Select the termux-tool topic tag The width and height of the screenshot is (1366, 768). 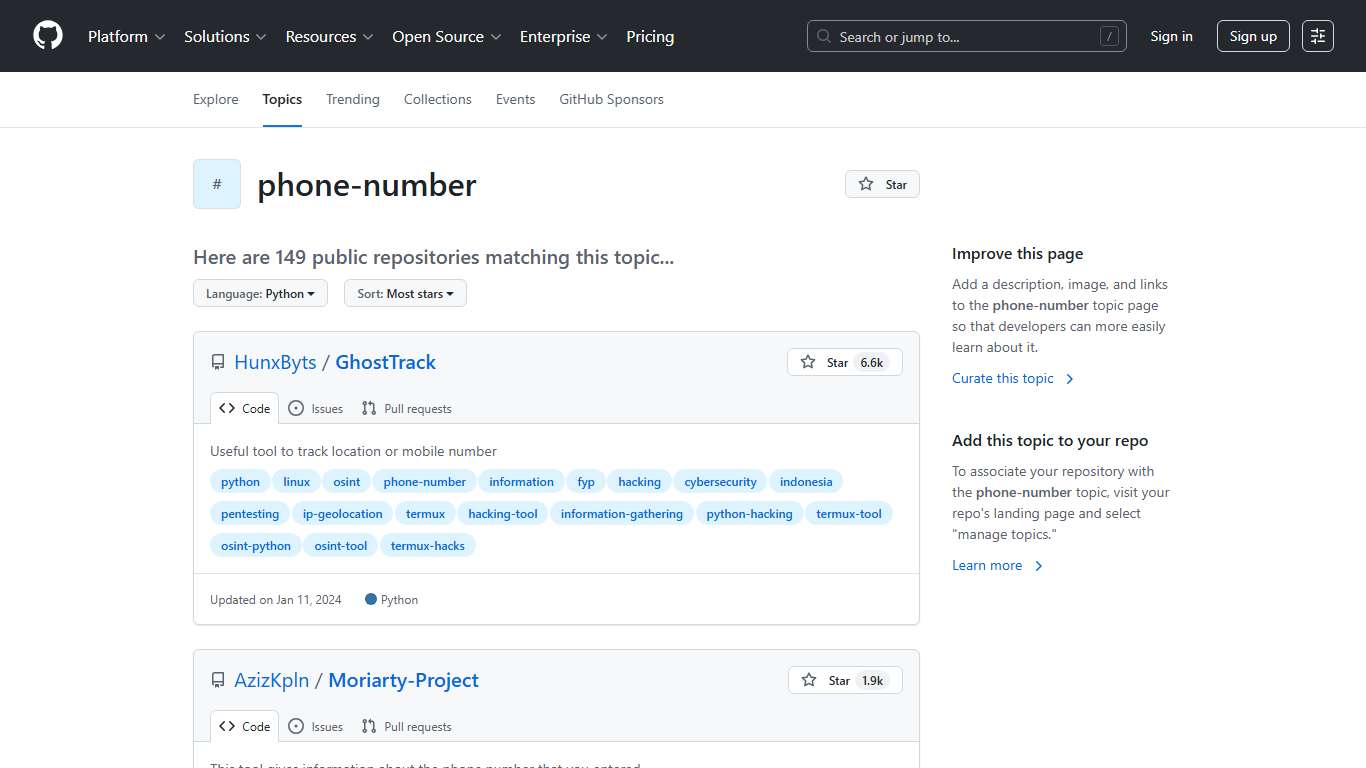[849, 513]
